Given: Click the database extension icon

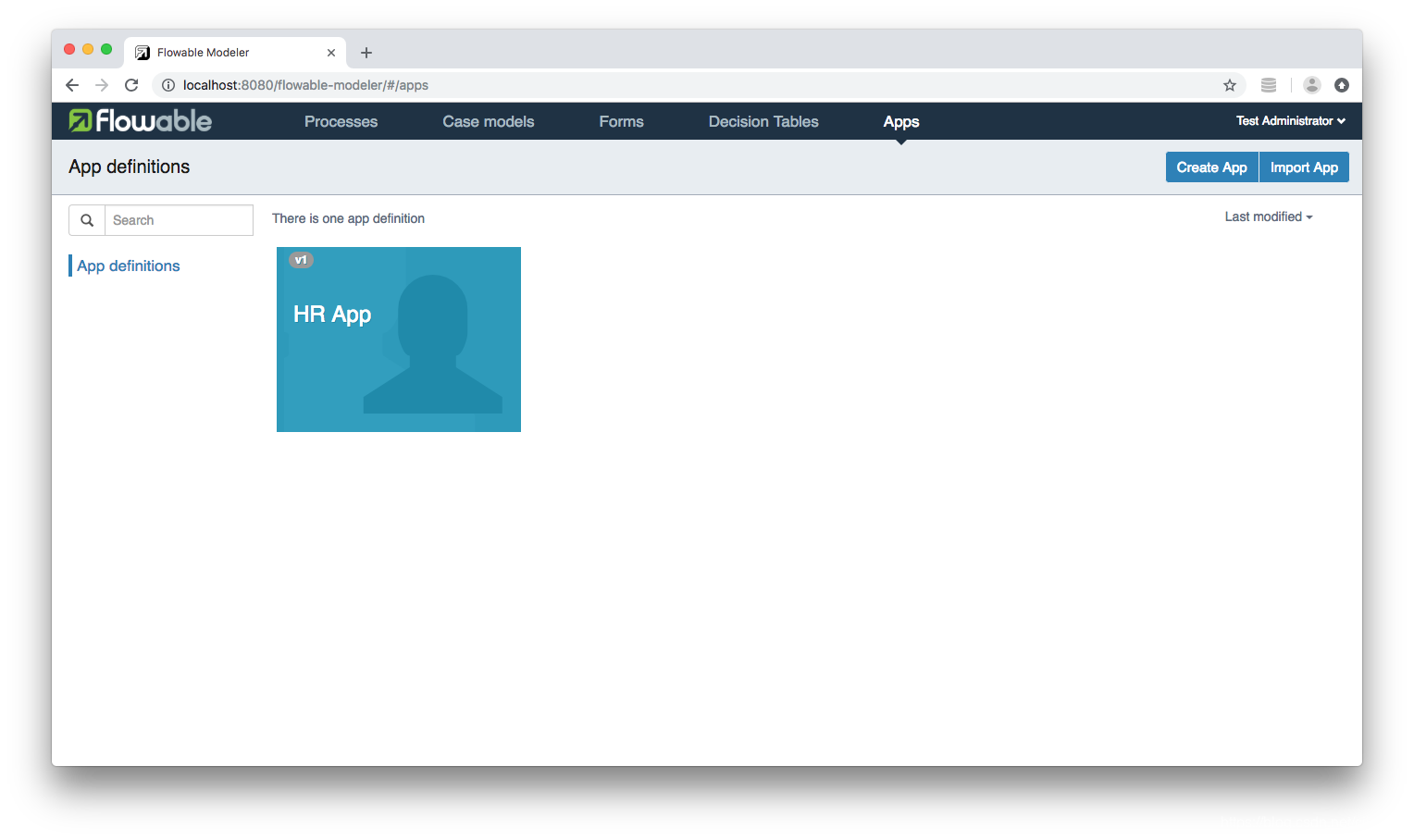Looking at the screenshot, I should [x=1269, y=85].
